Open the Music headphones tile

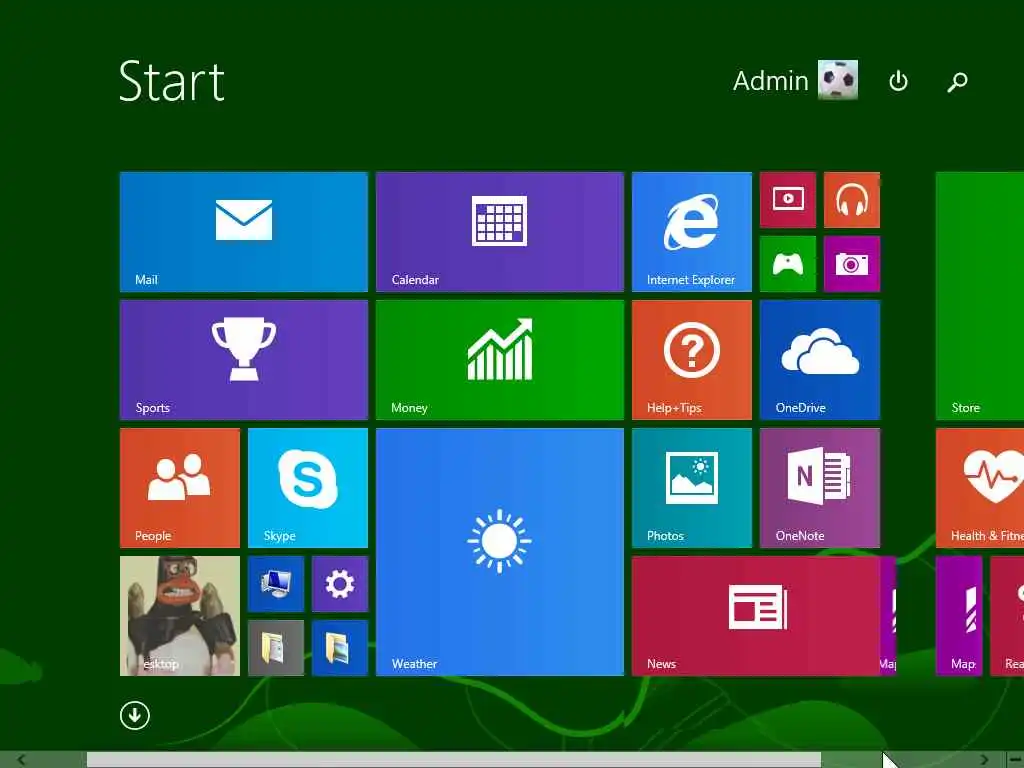coord(852,200)
